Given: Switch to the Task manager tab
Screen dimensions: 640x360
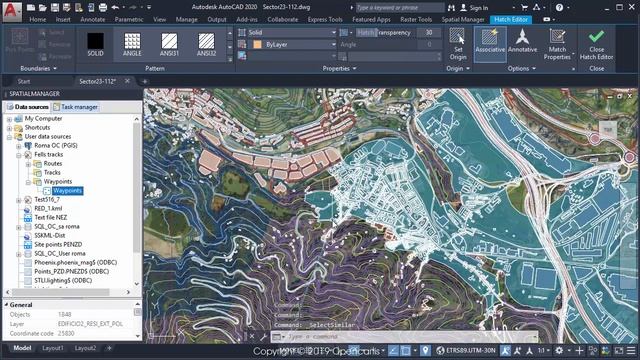Looking at the screenshot, I should [x=76, y=107].
